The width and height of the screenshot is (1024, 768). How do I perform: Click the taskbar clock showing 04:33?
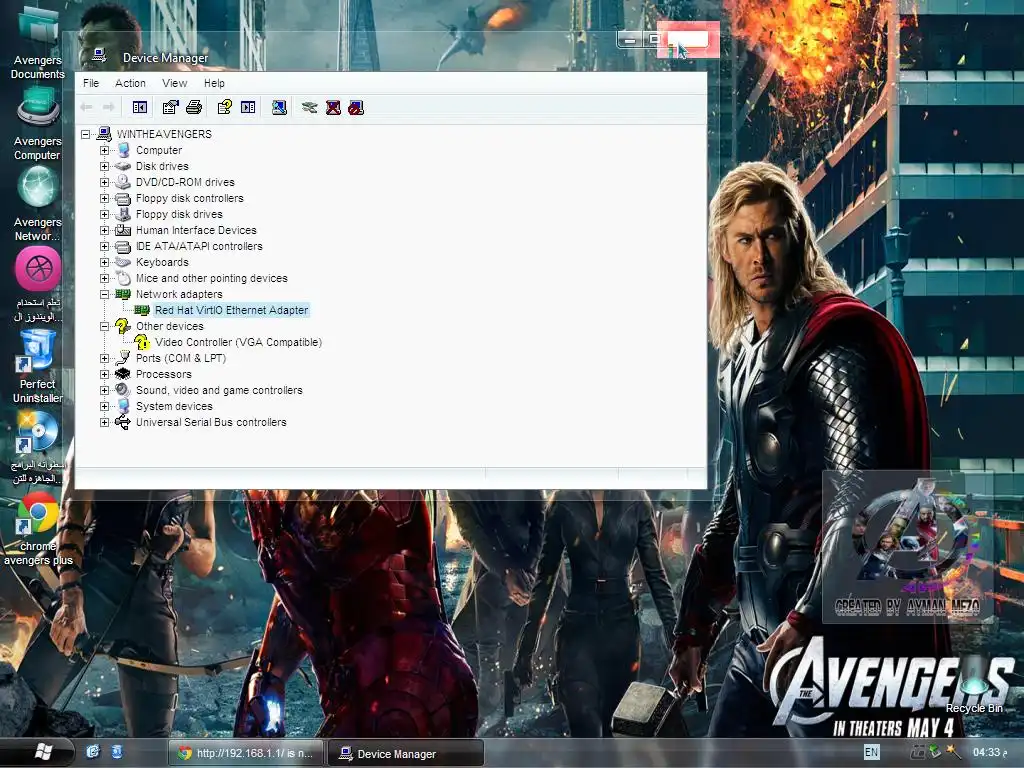(990, 752)
